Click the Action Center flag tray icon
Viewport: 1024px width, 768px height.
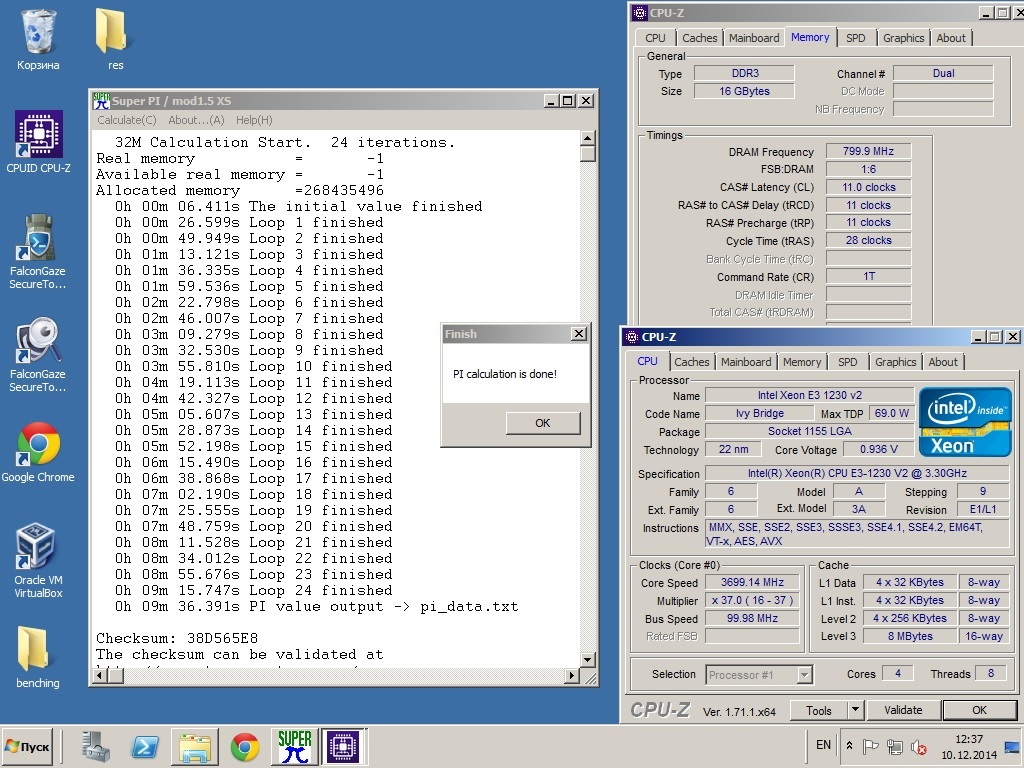(870, 746)
